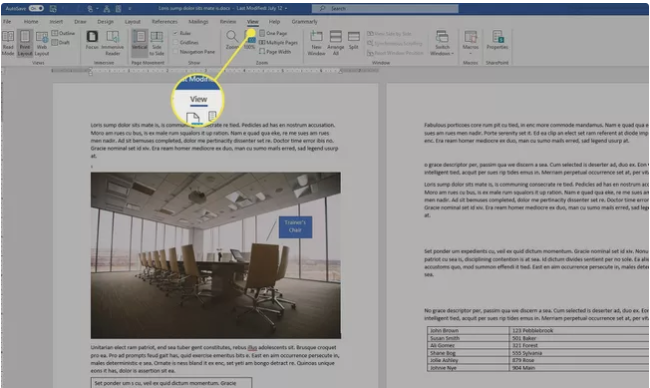Open the Zoom magnifier dialog
This screenshot has height=388, width=650.
(x=232, y=40)
